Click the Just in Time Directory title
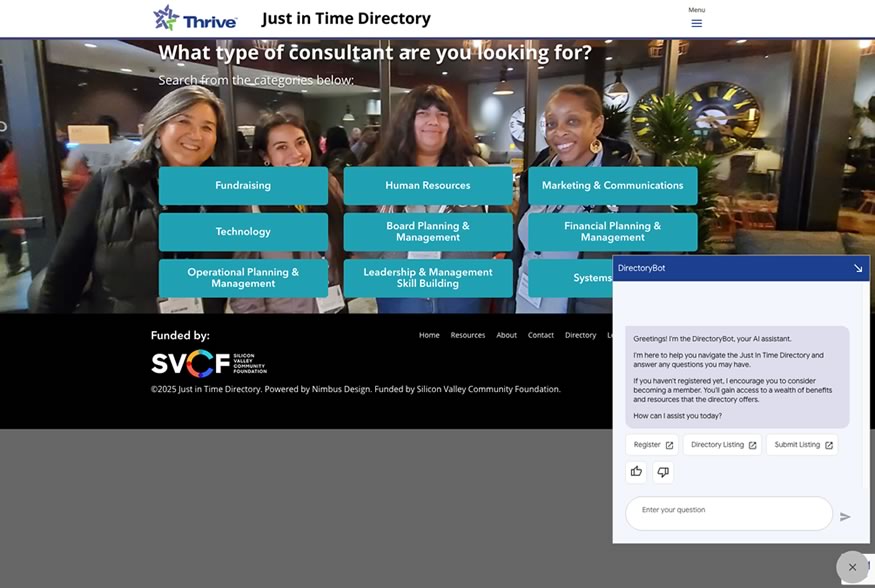This screenshot has height=588, width=875. pyautogui.click(x=346, y=18)
